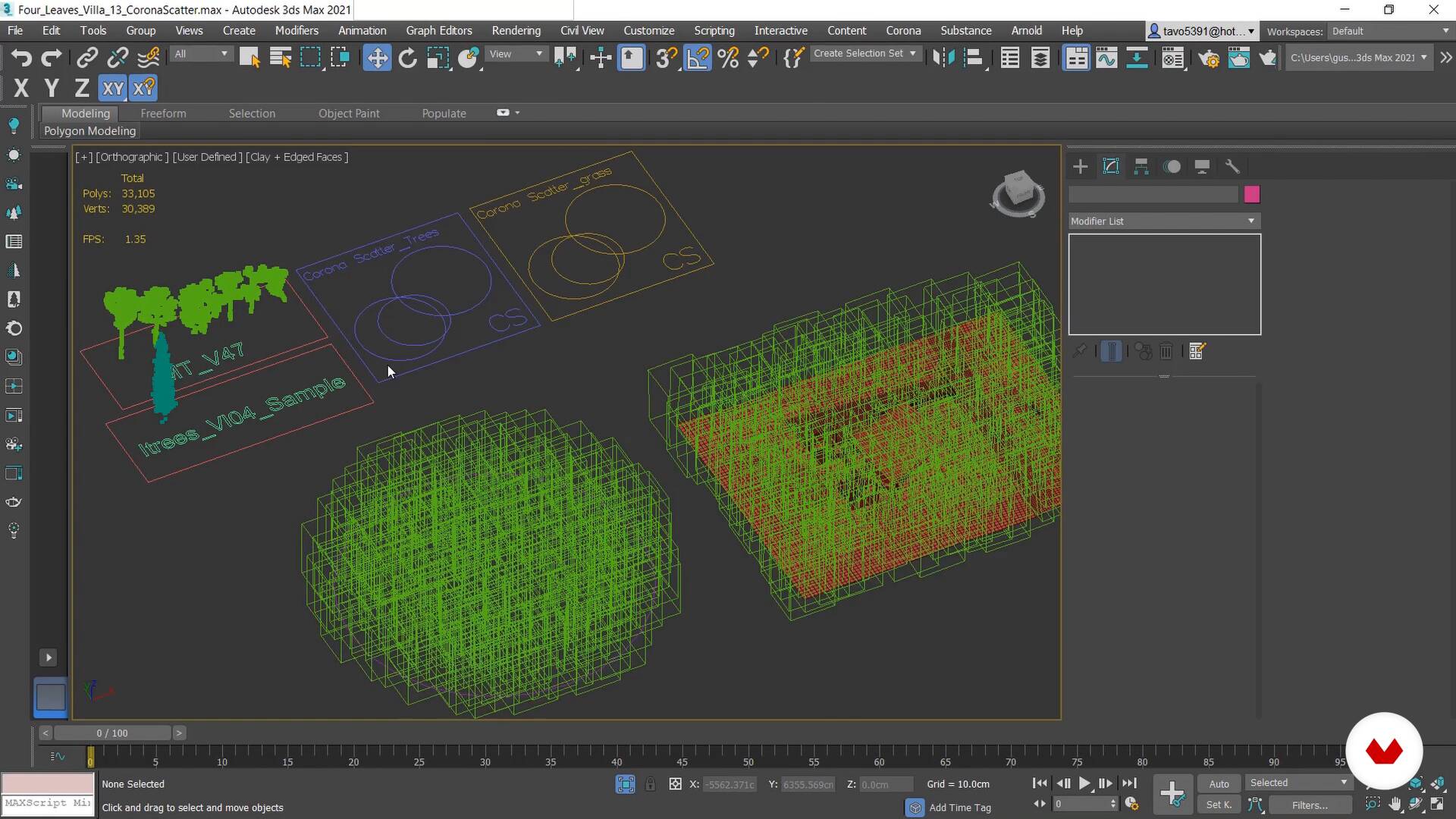Open Select by Name list tool
Viewport: 1456px width, 819px height.
pos(281,58)
